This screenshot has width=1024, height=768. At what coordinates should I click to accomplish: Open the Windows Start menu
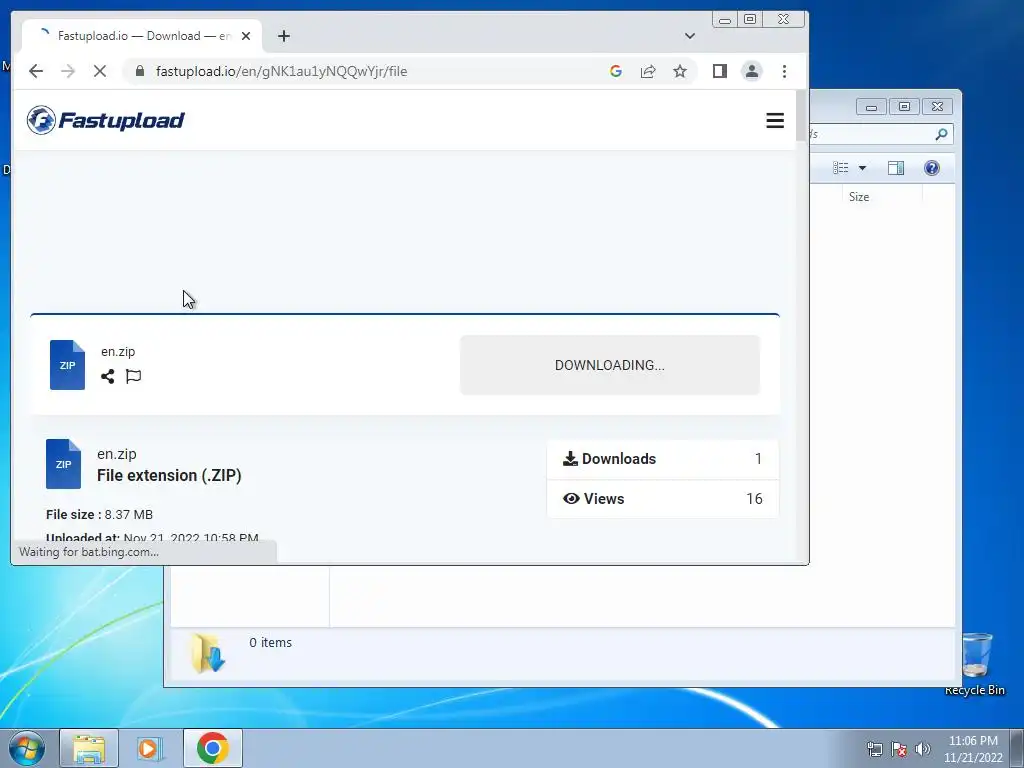click(x=27, y=748)
